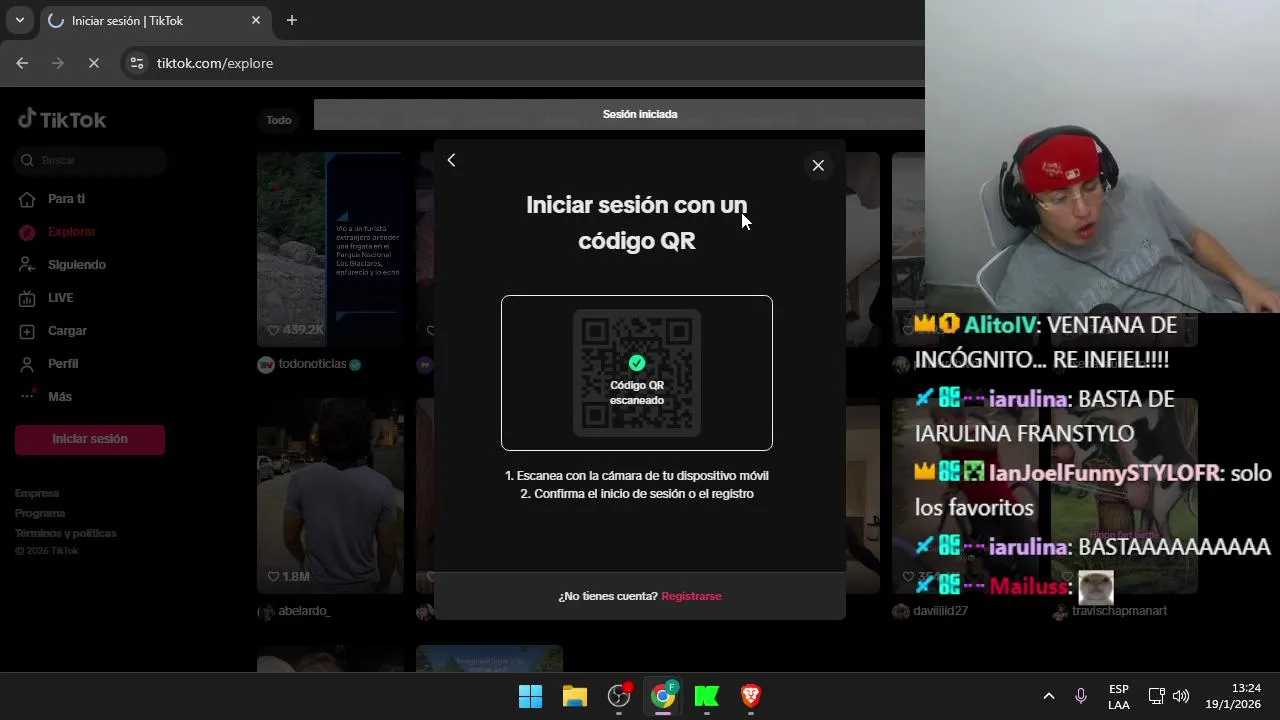Close the QR login dialog
This screenshot has width=1280, height=720.
pyautogui.click(x=818, y=165)
